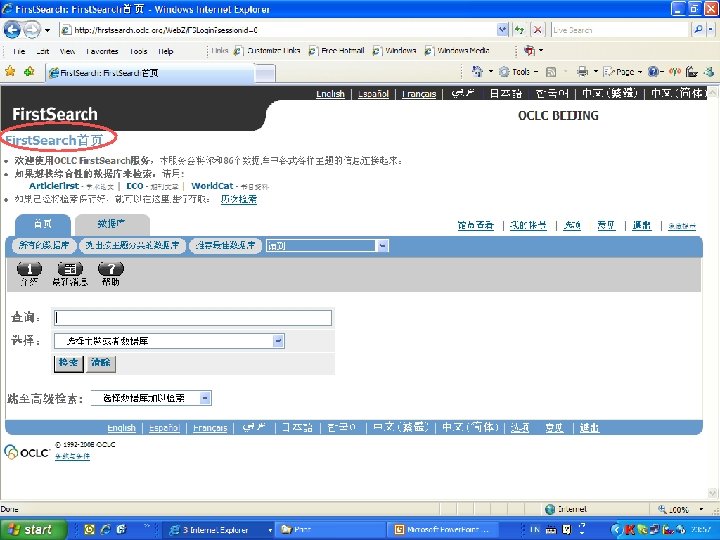
Task: Click the 查询 query text field
Action: 193,318
